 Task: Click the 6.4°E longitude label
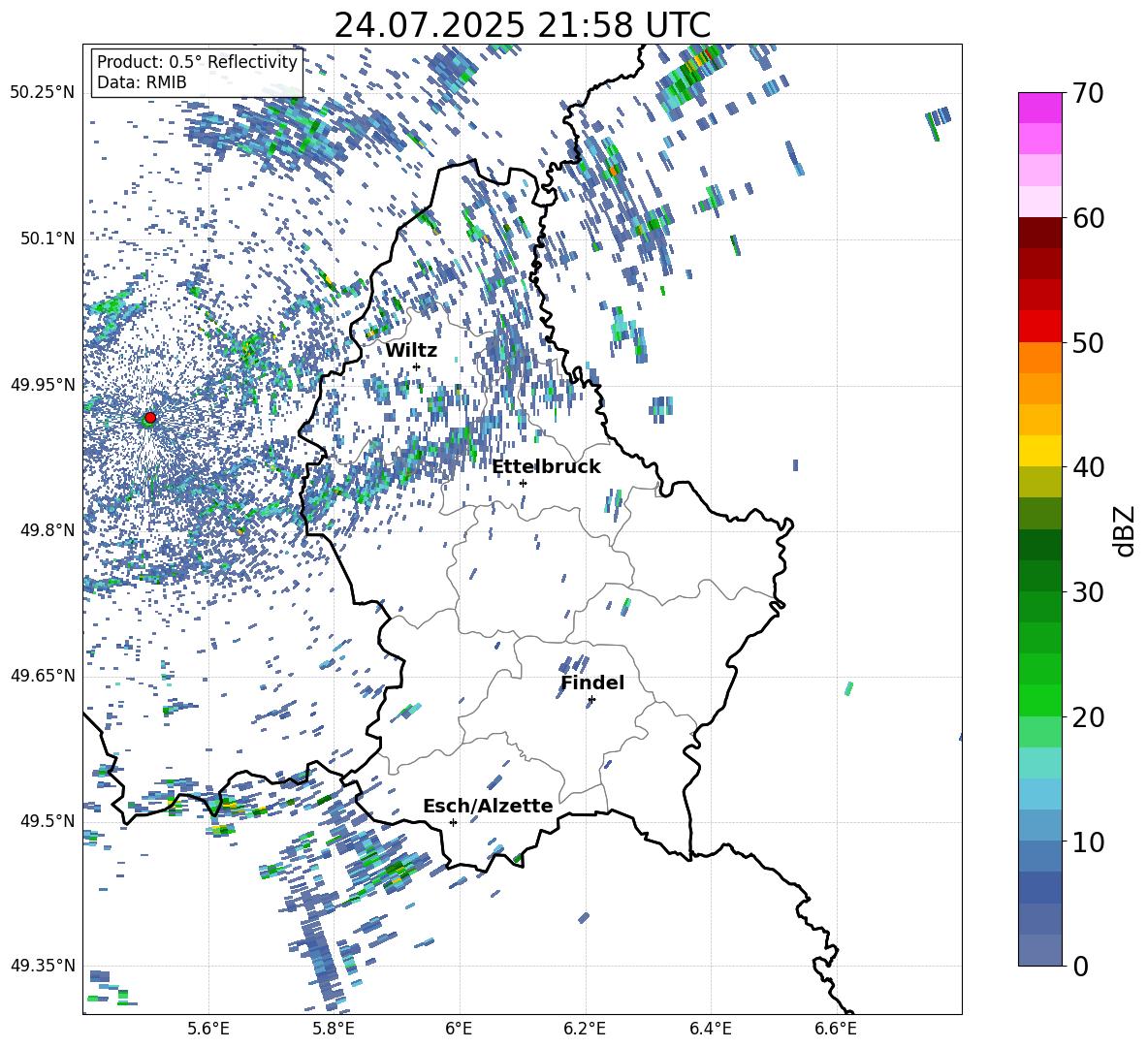(711, 1029)
